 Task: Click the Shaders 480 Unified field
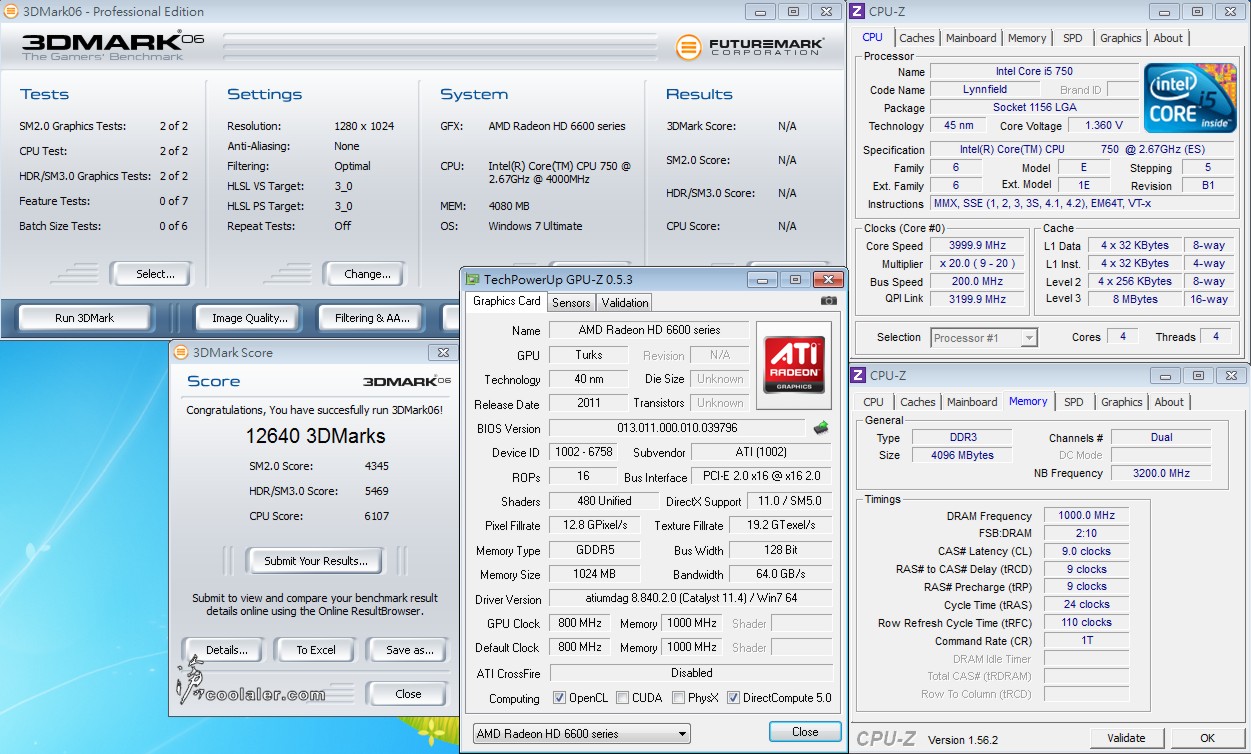(x=603, y=501)
